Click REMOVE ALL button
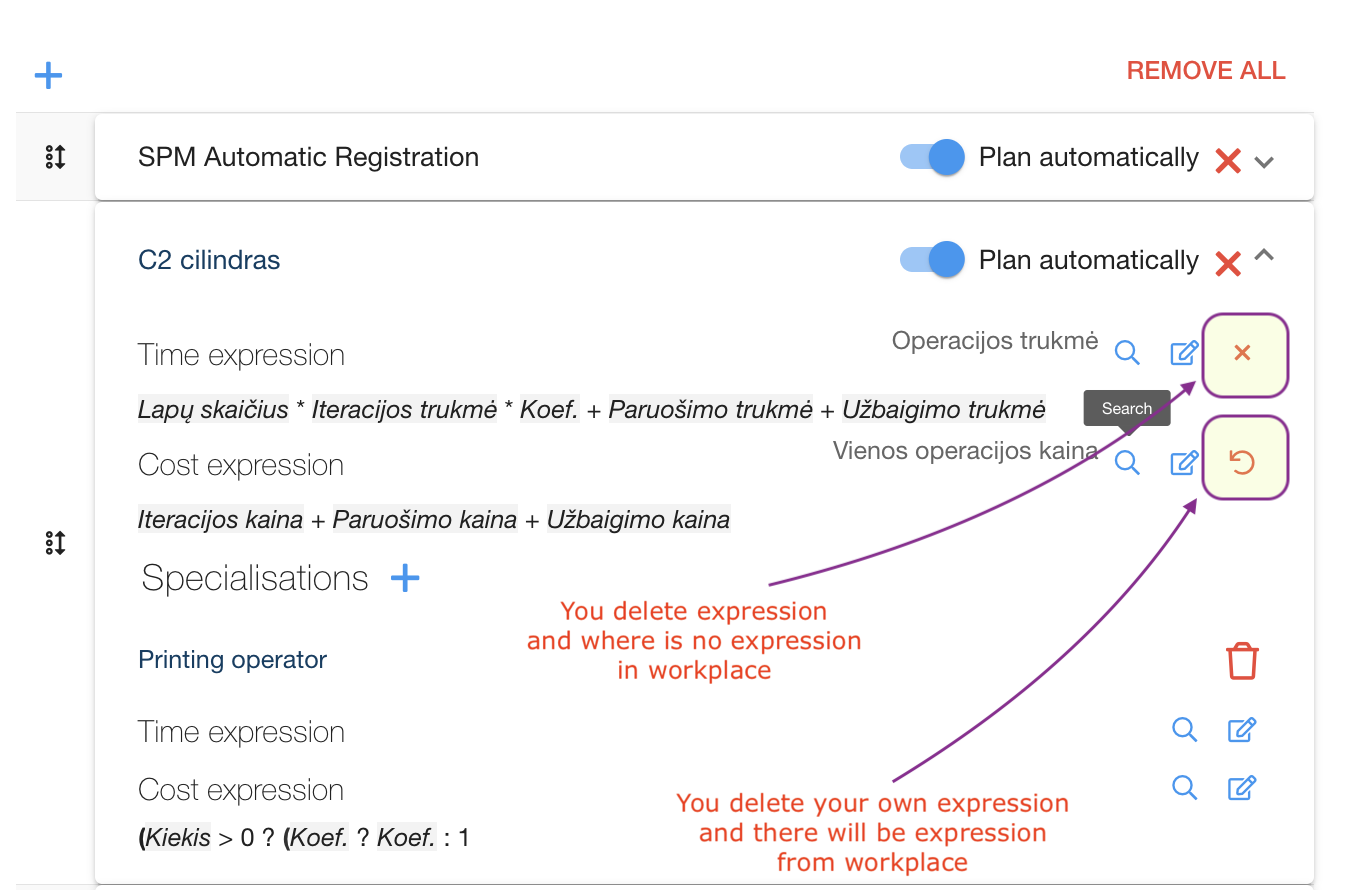The image size is (1350, 890). (1205, 70)
